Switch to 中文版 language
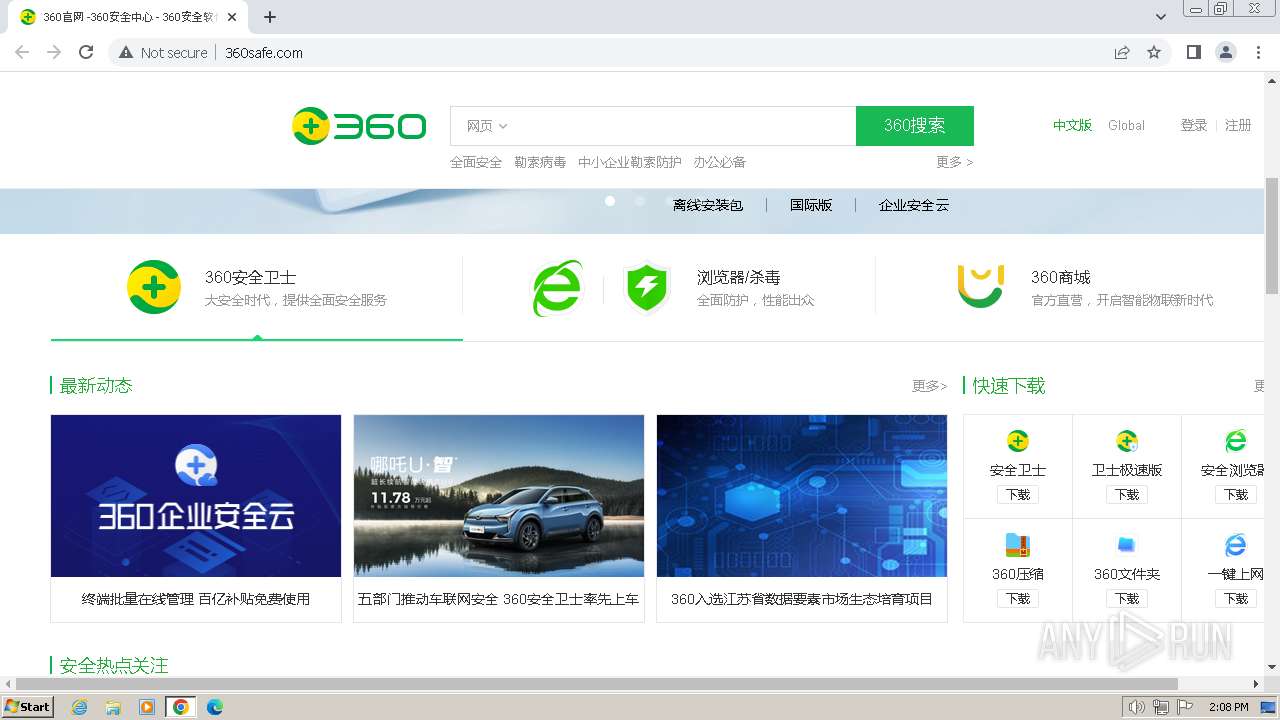This screenshot has width=1280, height=720. [1072, 126]
